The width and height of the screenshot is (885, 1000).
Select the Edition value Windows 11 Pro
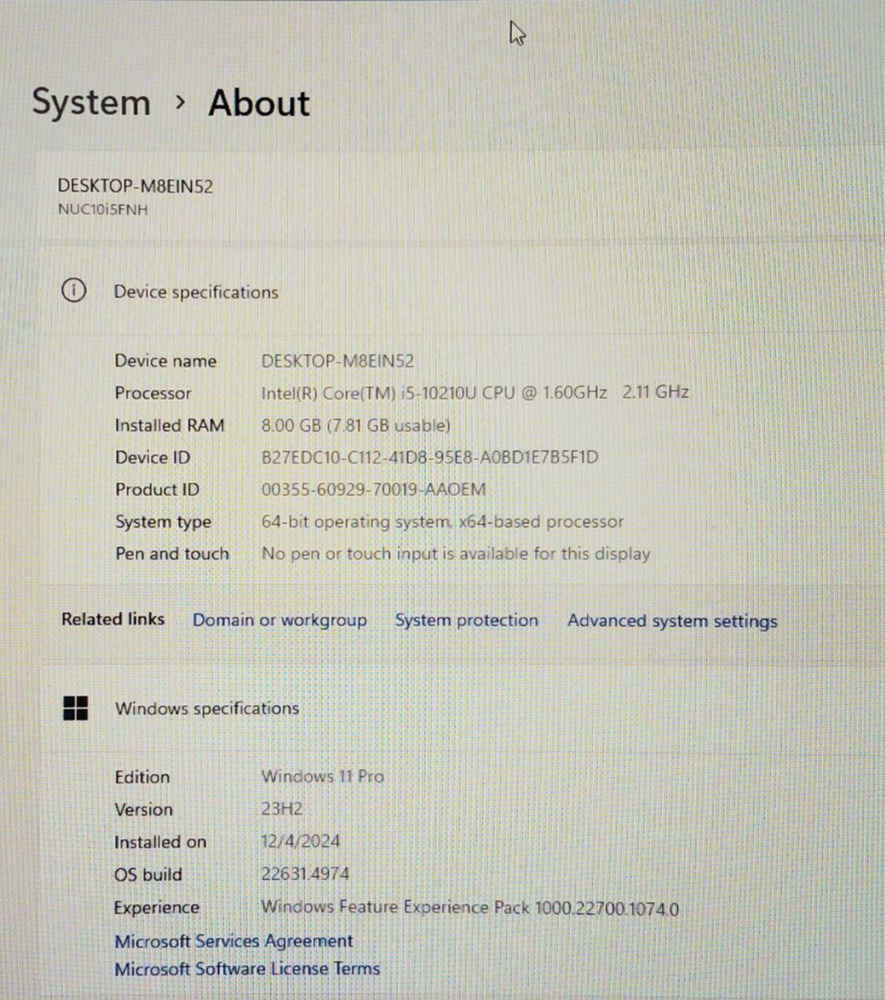click(323, 776)
